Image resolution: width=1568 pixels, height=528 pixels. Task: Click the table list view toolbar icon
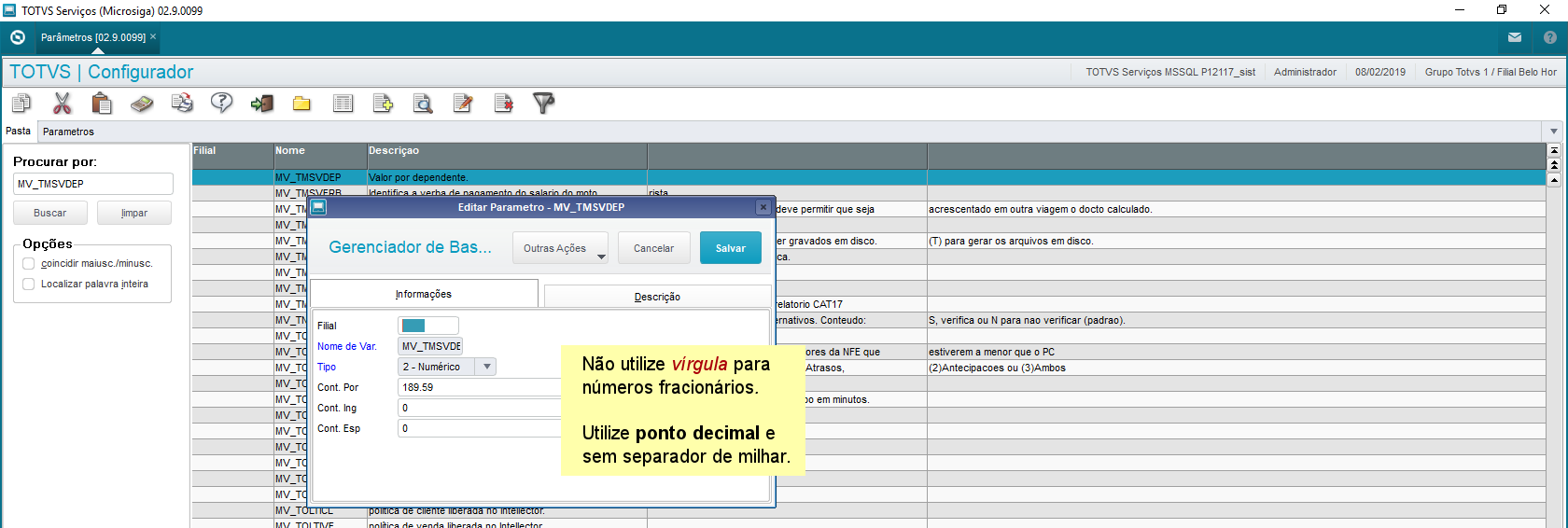(x=343, y=103)
